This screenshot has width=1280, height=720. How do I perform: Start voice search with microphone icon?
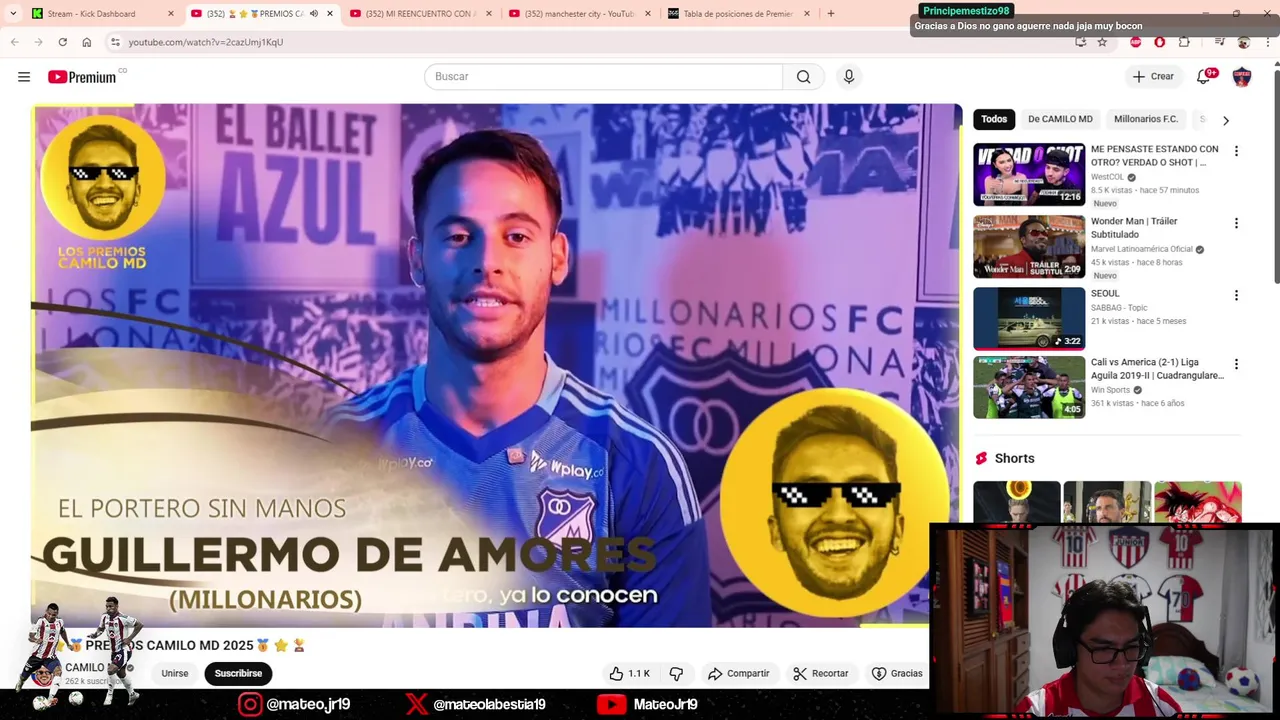pos(849,77)
